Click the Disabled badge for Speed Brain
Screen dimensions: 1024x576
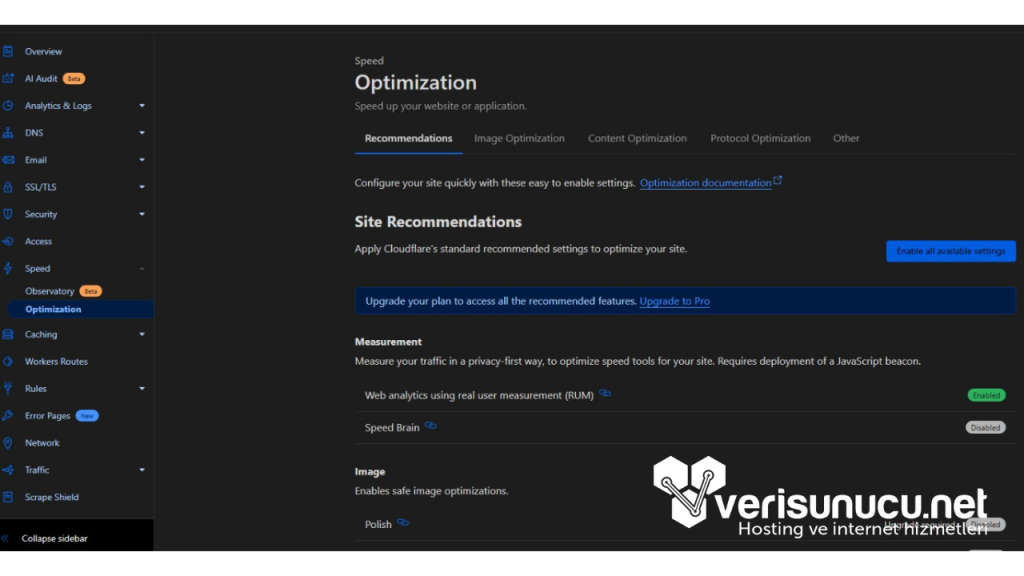click(985, 428)
